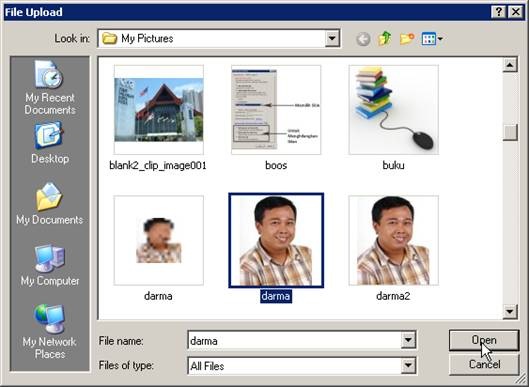Click the All Files type field
529x387 pixels.
pos(294,366)
